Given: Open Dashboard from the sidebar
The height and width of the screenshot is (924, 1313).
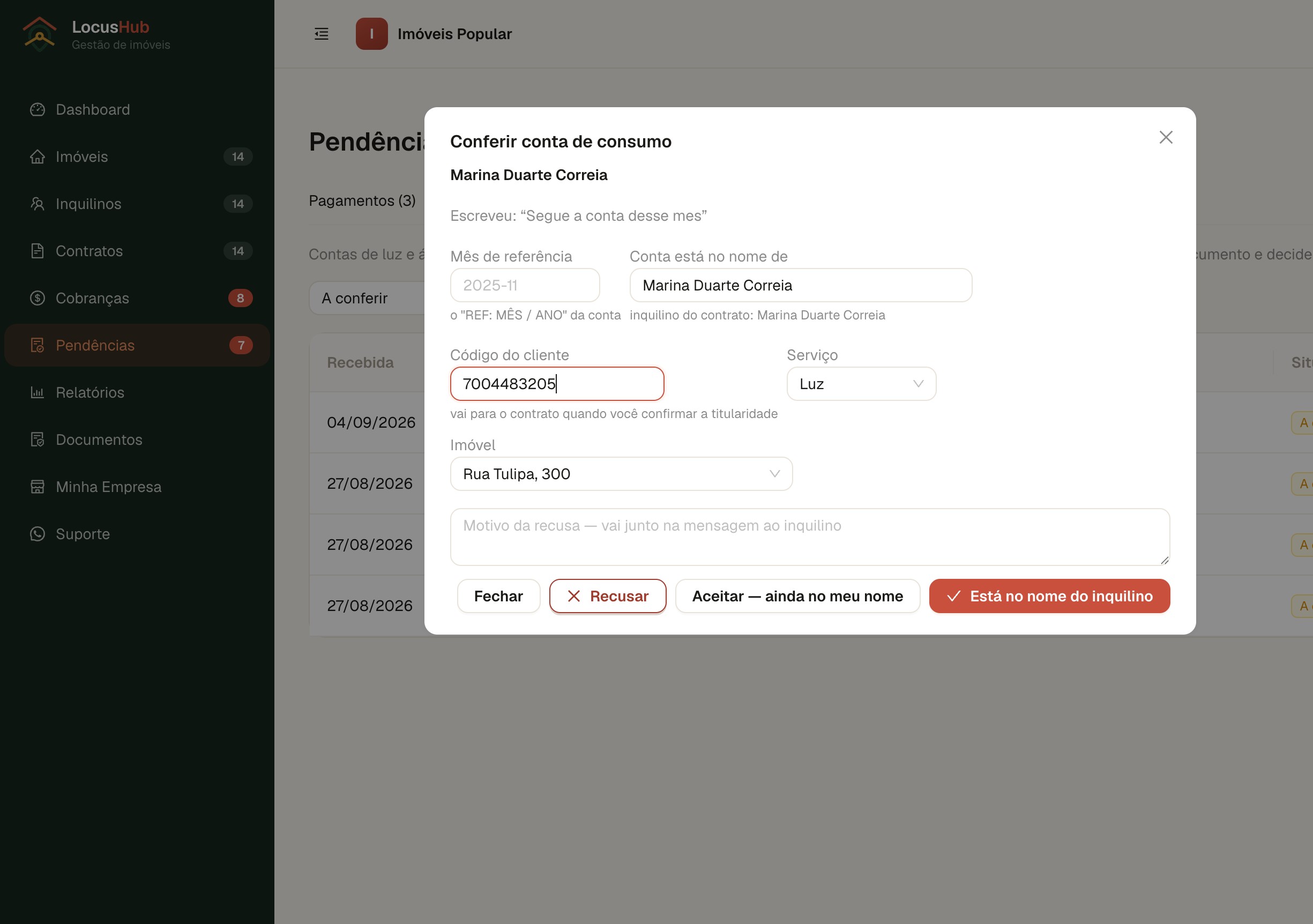Looking at the screenshot, I should (x=137, y=109).
